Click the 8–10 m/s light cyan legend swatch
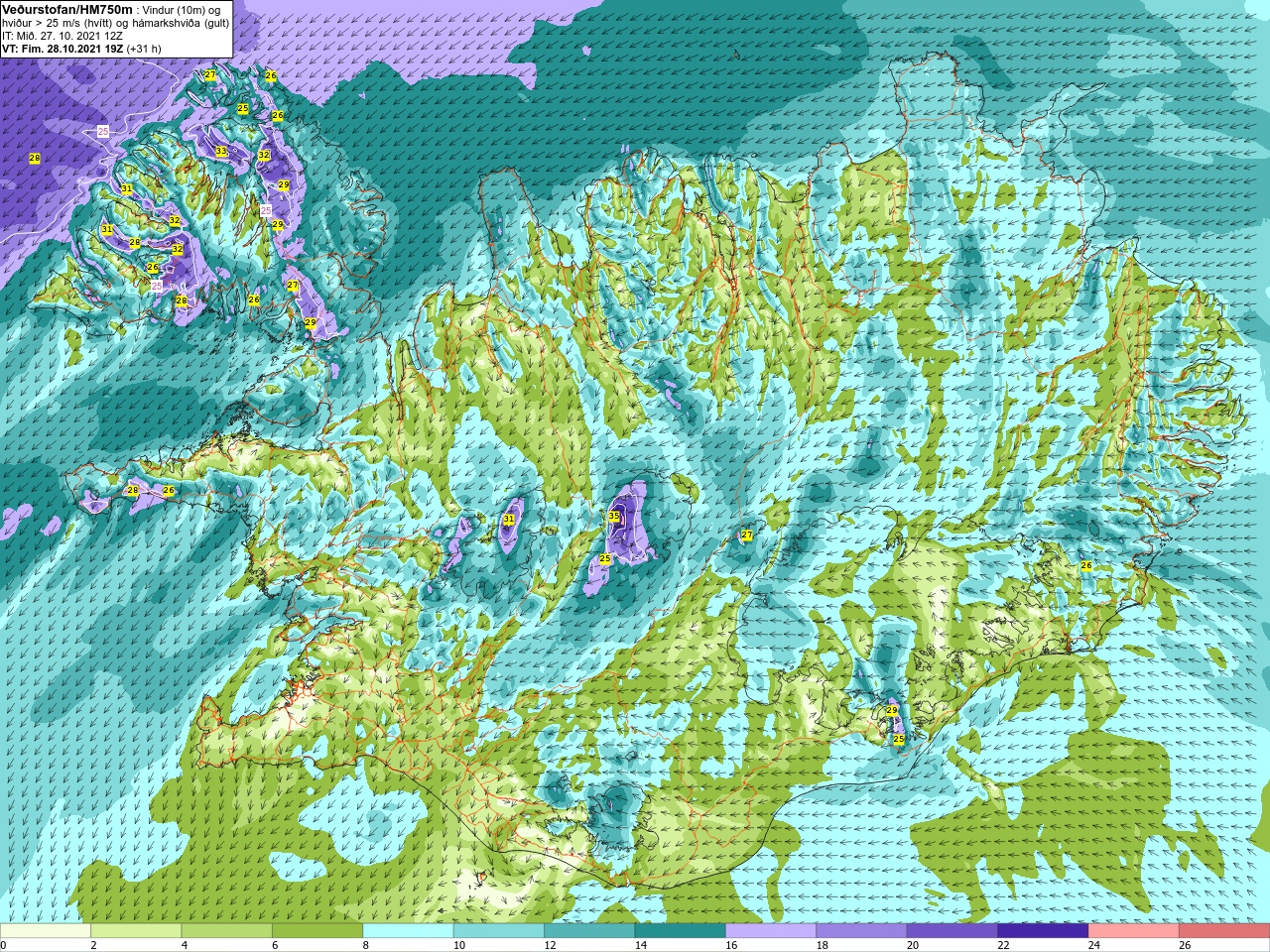Viewport: 1270px width, 952px height. point(408,931)
